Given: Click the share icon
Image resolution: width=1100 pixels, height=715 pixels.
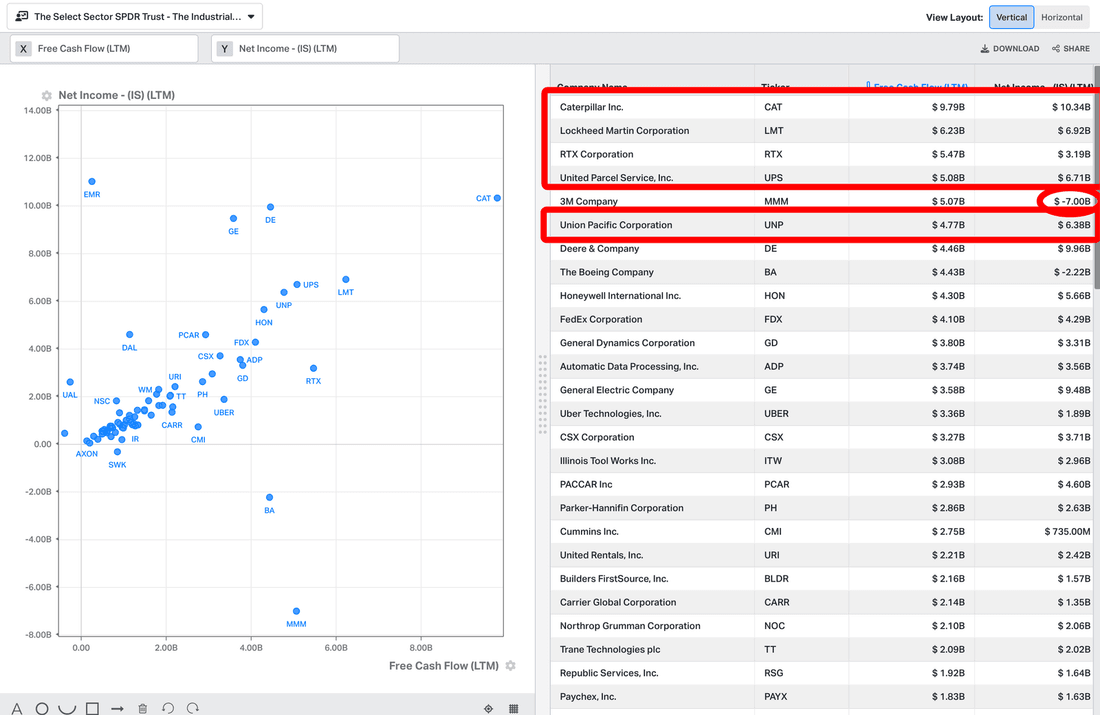Looking at the screenshot, I should coord(1056,48).
